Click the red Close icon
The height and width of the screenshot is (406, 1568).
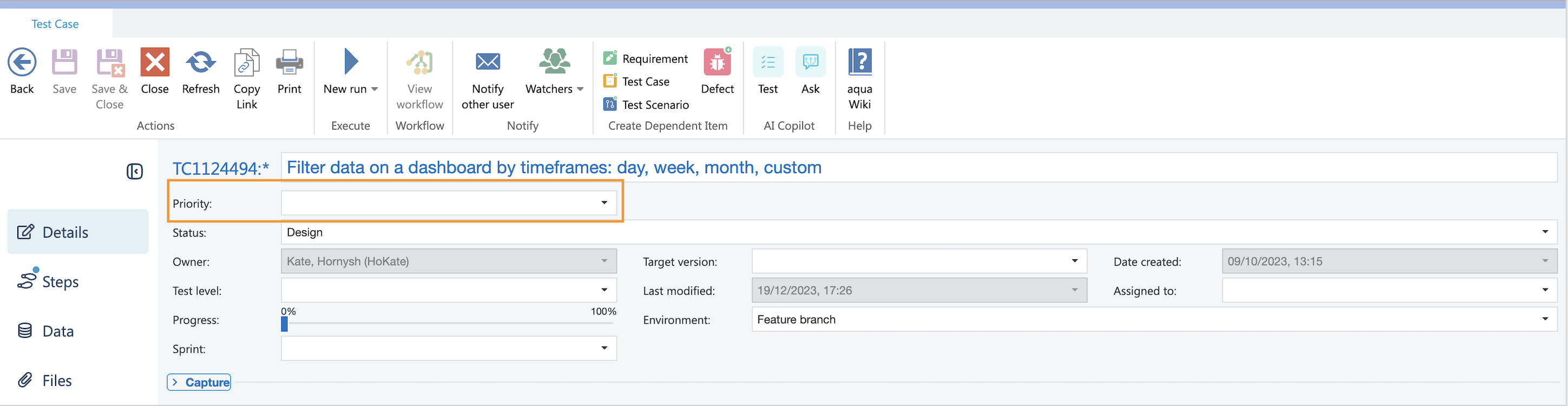[155, 62]
